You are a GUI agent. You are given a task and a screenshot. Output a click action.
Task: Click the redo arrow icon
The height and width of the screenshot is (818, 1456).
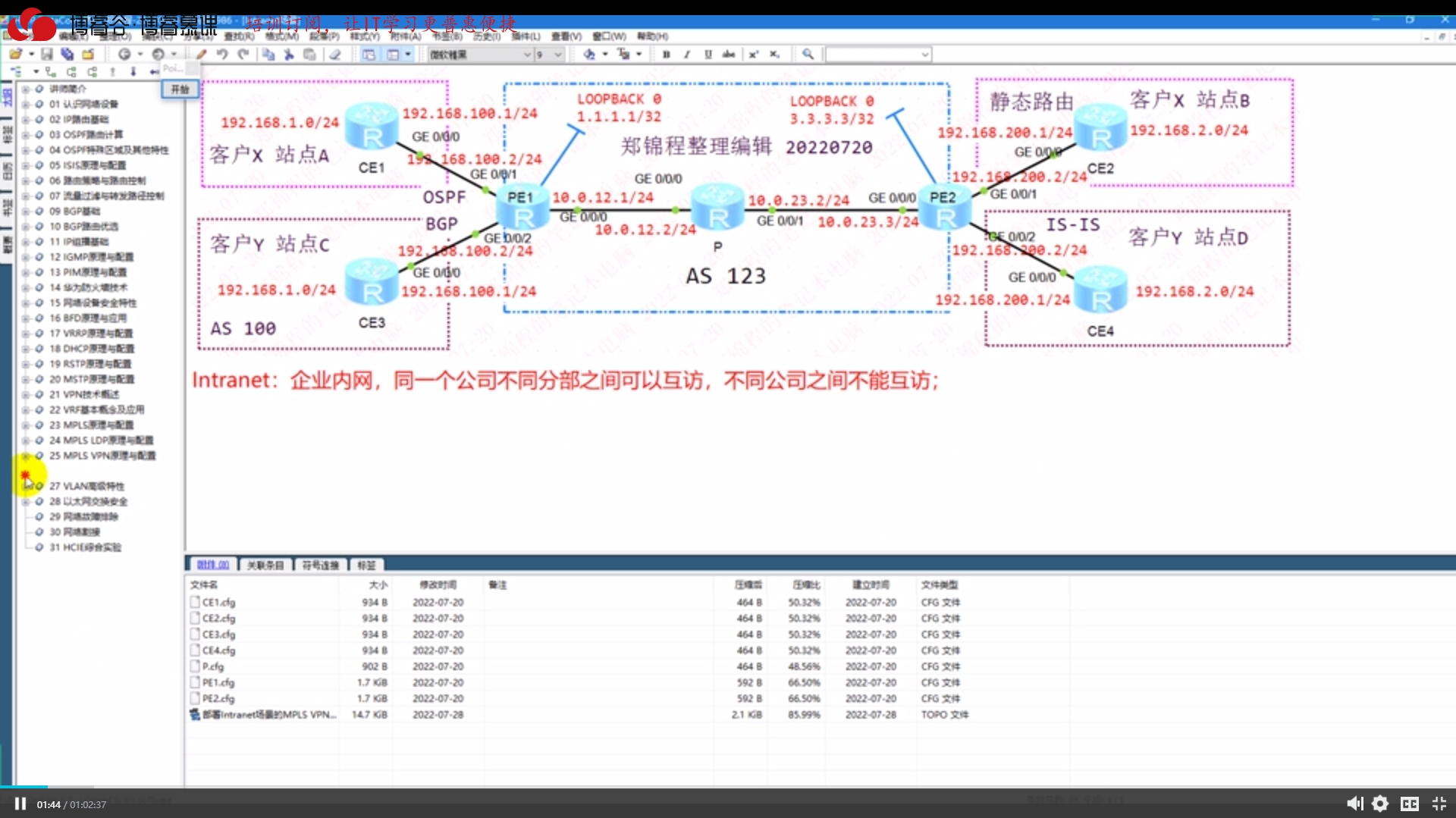click(243, 54)
